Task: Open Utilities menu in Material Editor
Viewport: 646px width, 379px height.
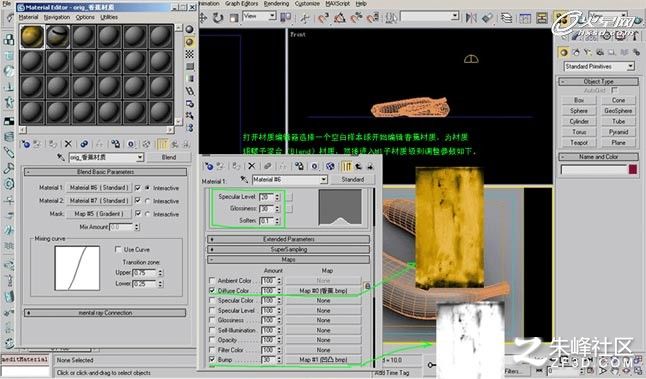Action: click(x=109, y=17)
